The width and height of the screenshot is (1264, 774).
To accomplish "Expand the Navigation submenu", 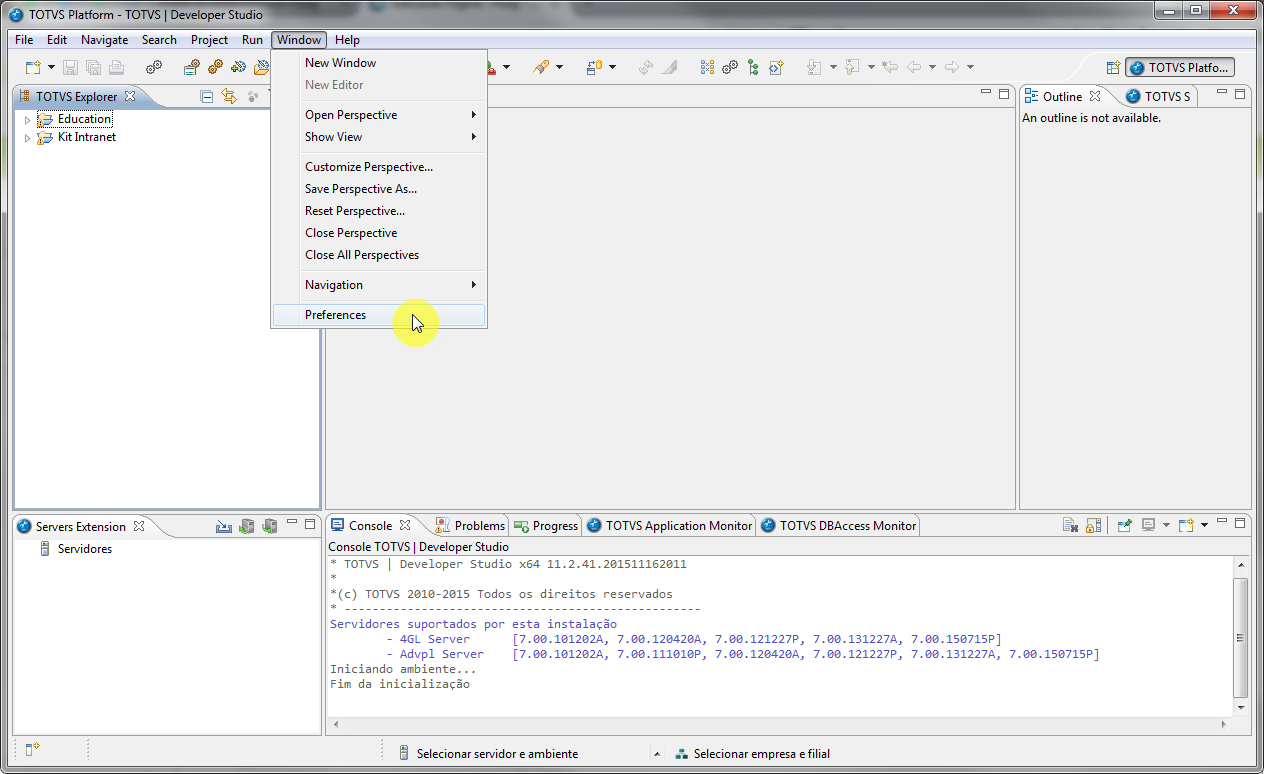I will [379, 285].
